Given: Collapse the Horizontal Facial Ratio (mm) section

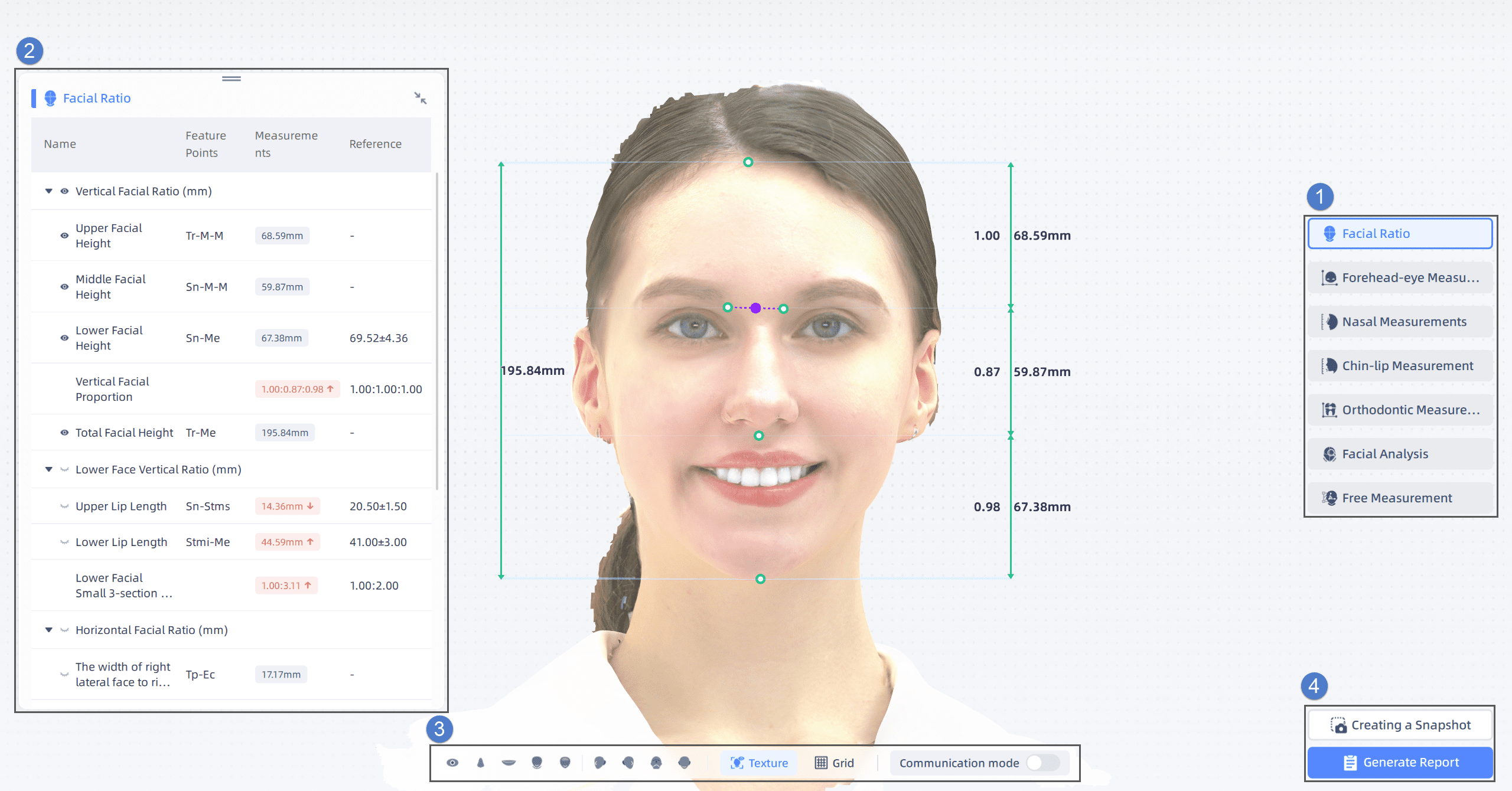Looking at the screenshot, I should 49,630.
